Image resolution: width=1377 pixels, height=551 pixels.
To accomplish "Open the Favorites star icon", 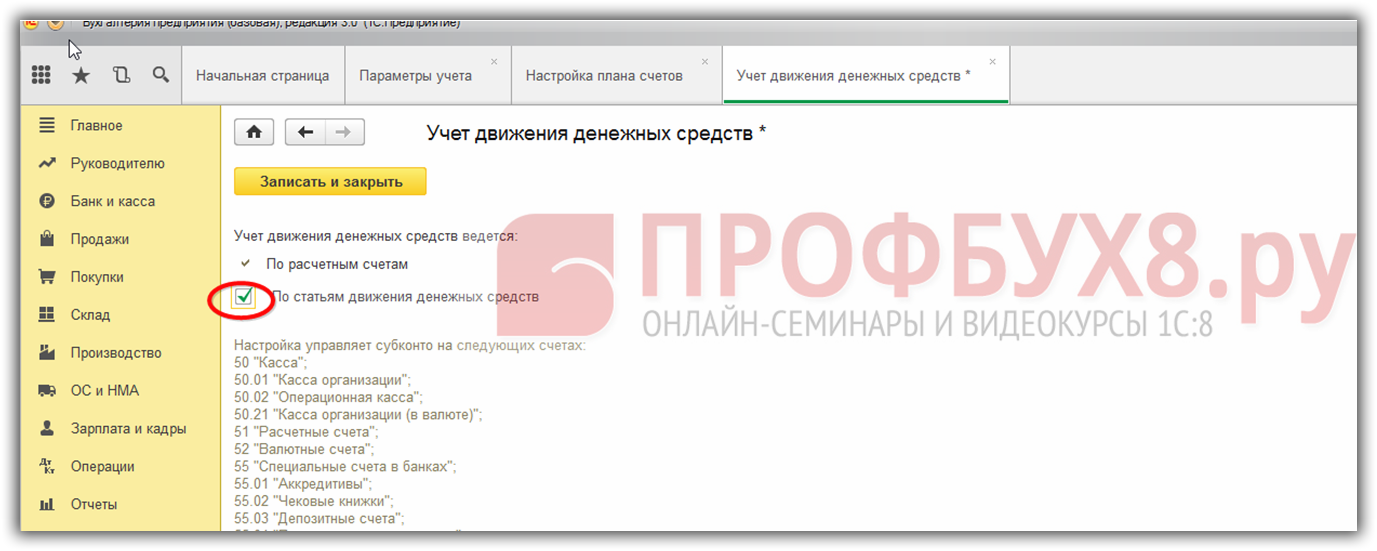I will click(x=81, y=75).
